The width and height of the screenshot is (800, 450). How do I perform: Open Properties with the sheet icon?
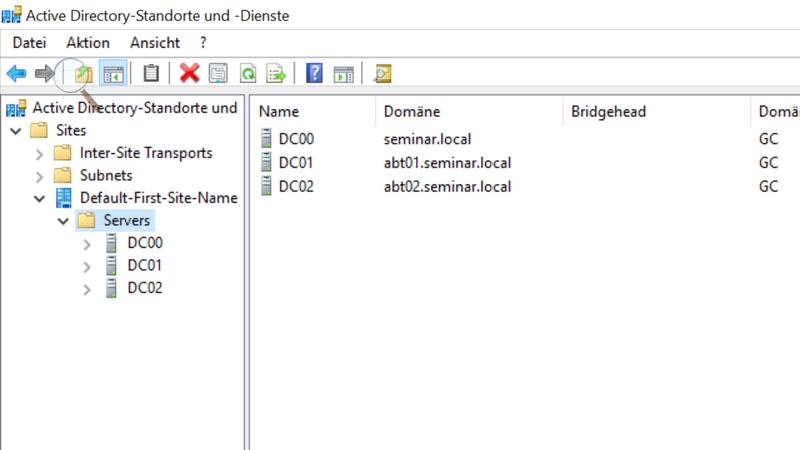click(218, 73)
